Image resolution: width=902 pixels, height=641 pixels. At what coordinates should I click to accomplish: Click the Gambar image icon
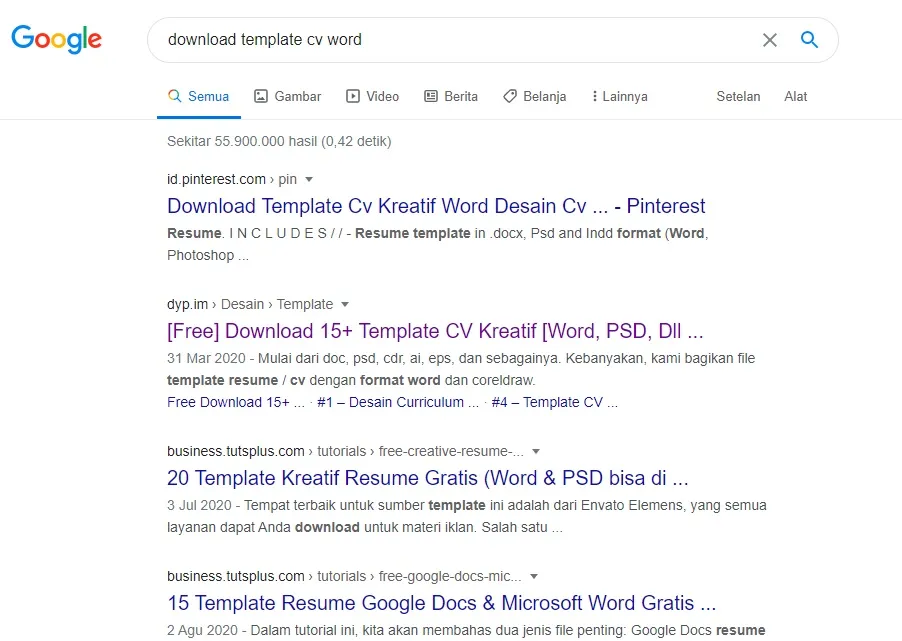tap(261, 96)
